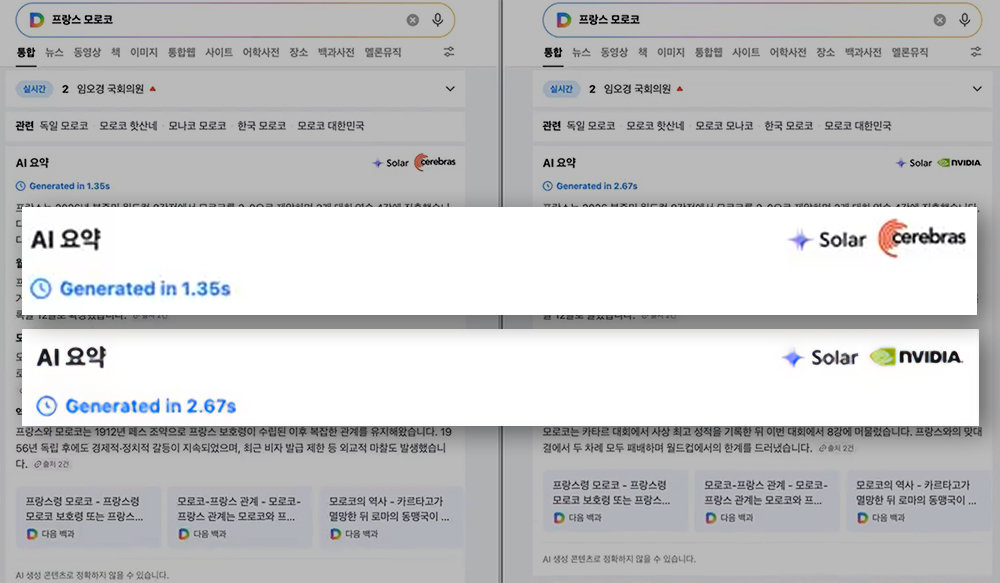
Task: Search related term 한국 모로코 in left panel
Action: (261, 126)
